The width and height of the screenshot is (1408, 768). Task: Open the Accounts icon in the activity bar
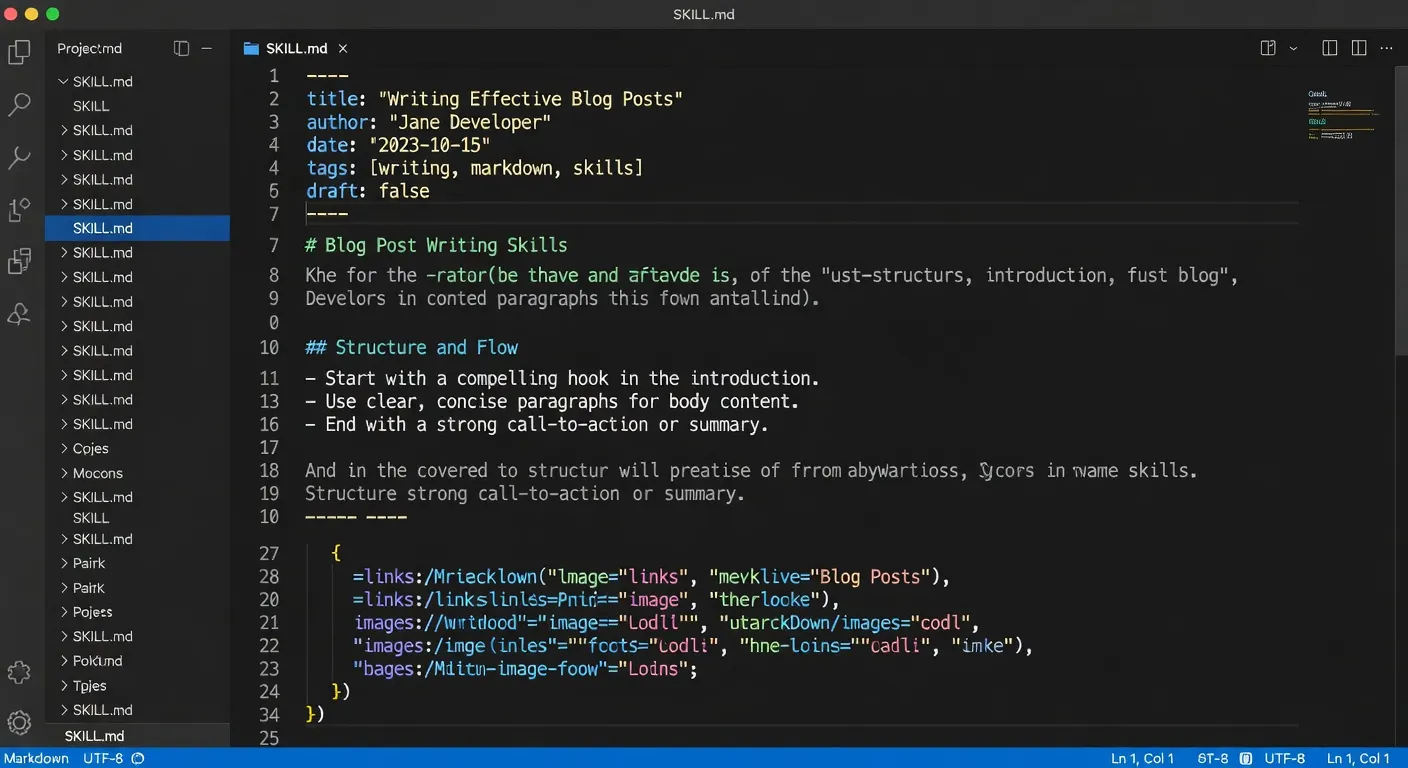coord(21,314)
